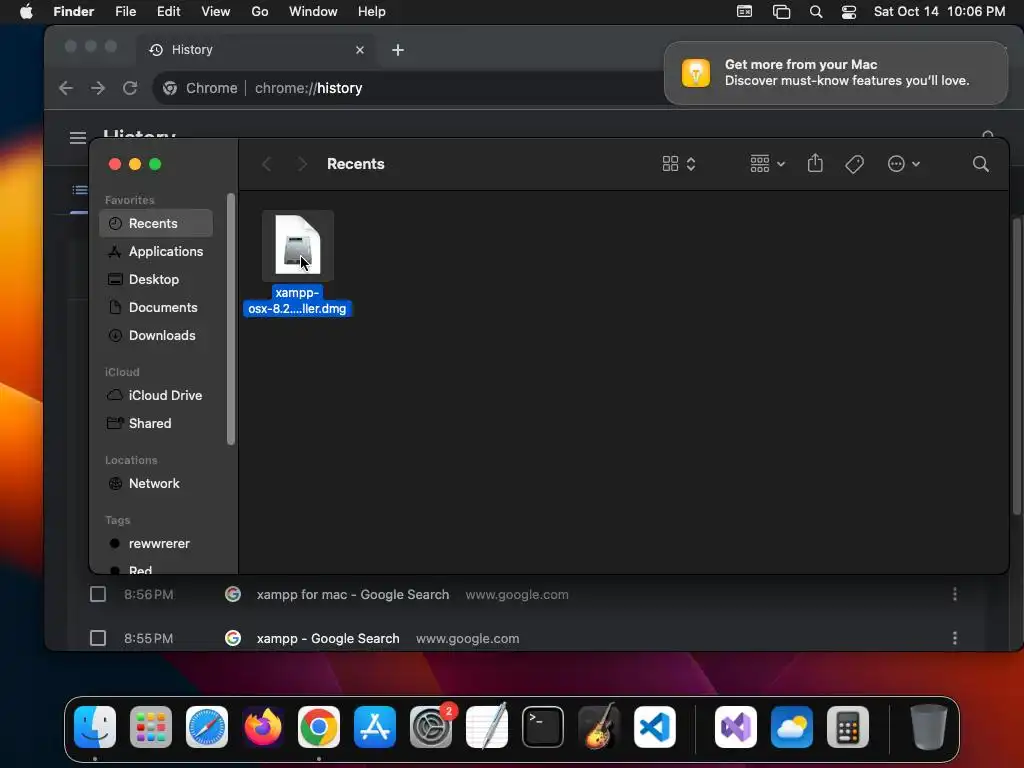
Task: Open the App Store from the Dock
Action: tap(375, 727)
